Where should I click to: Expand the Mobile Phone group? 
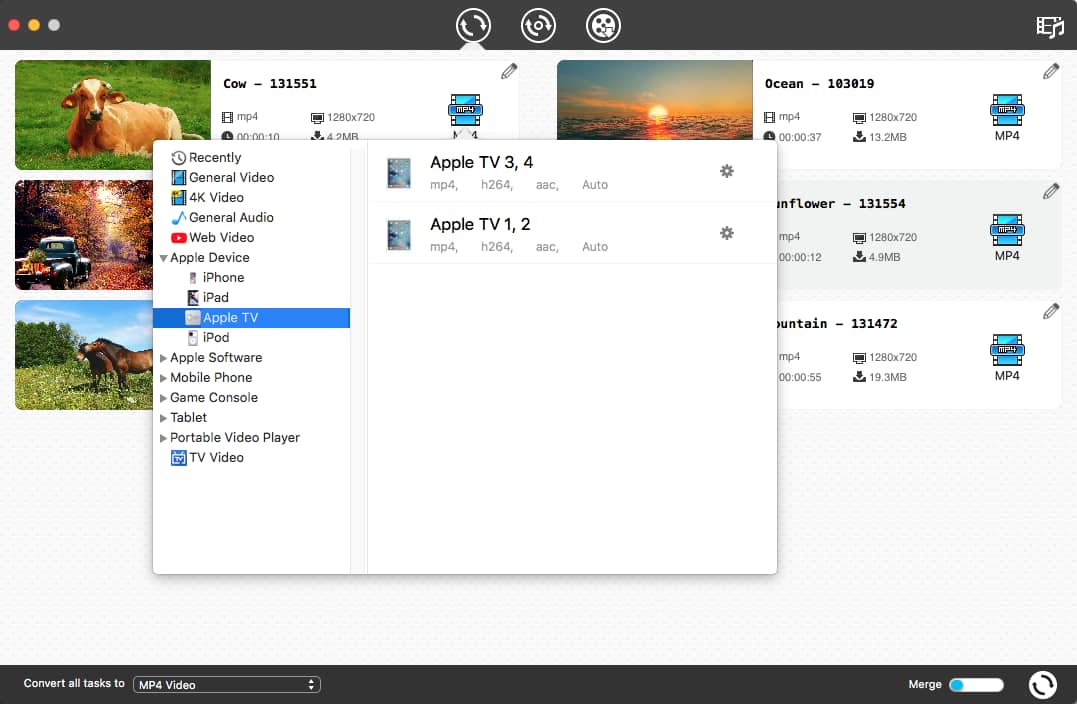[163, 378]
